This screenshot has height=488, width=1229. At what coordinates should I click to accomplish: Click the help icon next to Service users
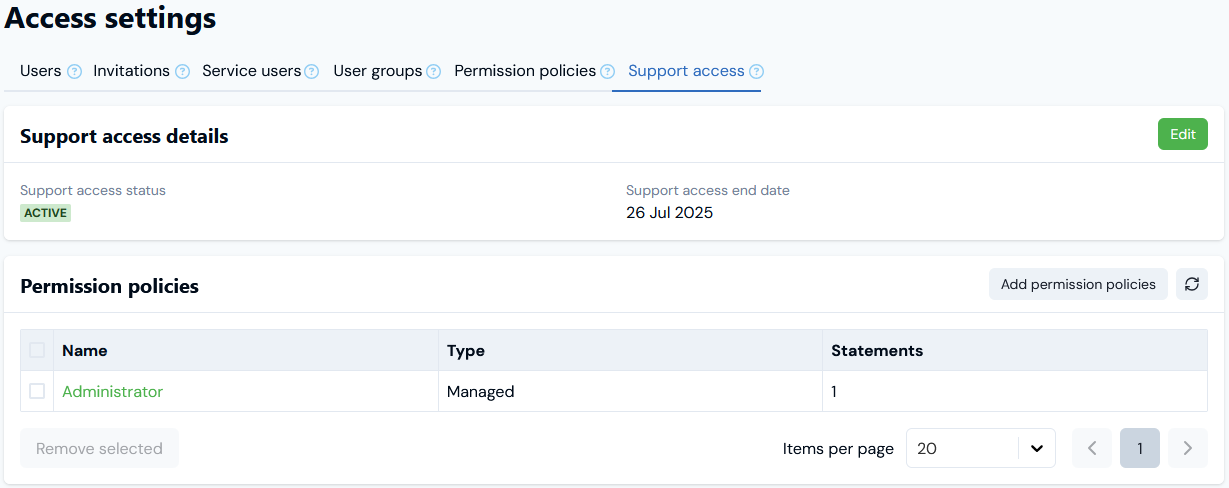point(312,72)
